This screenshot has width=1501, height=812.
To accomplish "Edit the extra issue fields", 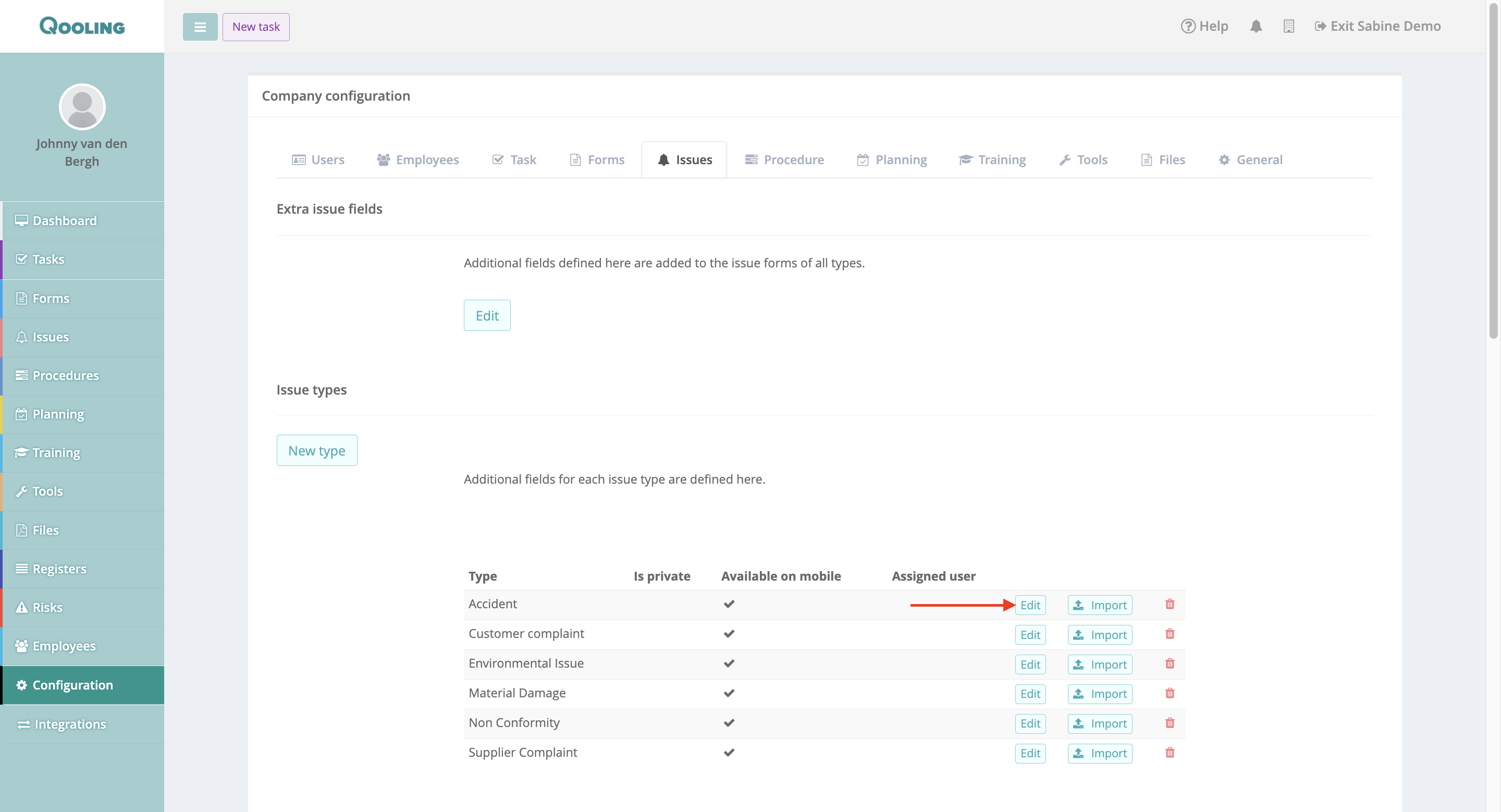I will [487, 315].
